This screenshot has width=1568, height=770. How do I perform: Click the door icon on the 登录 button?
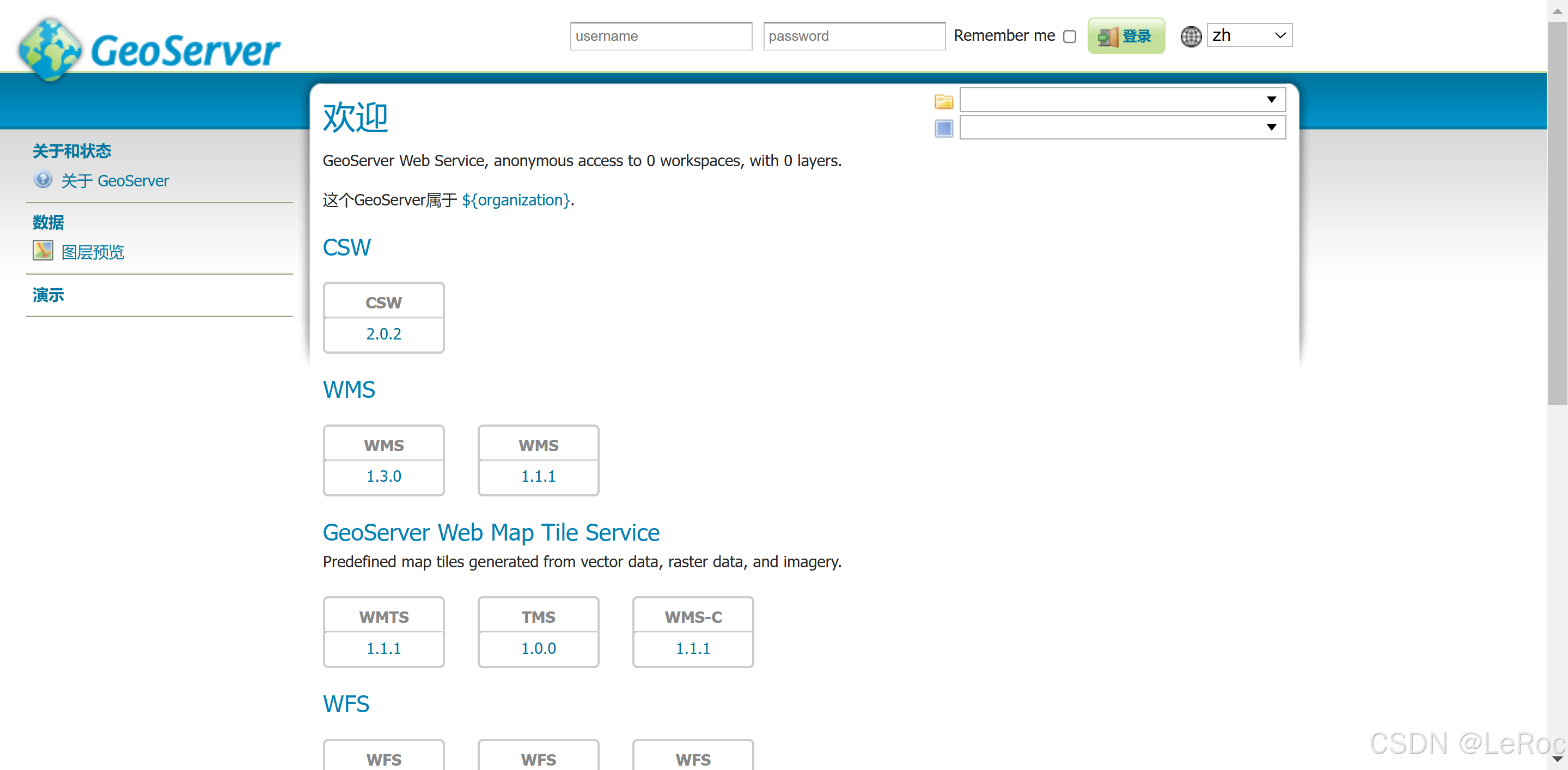1108,36
